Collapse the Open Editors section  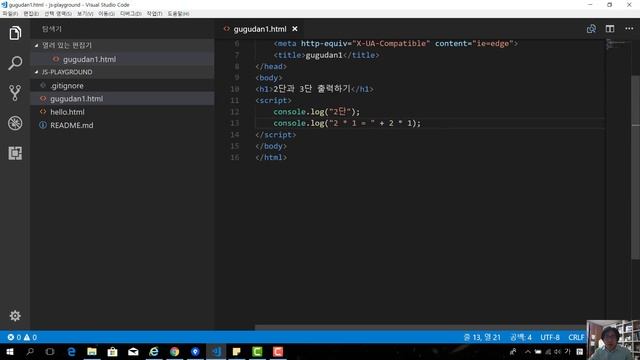point(122,45)
